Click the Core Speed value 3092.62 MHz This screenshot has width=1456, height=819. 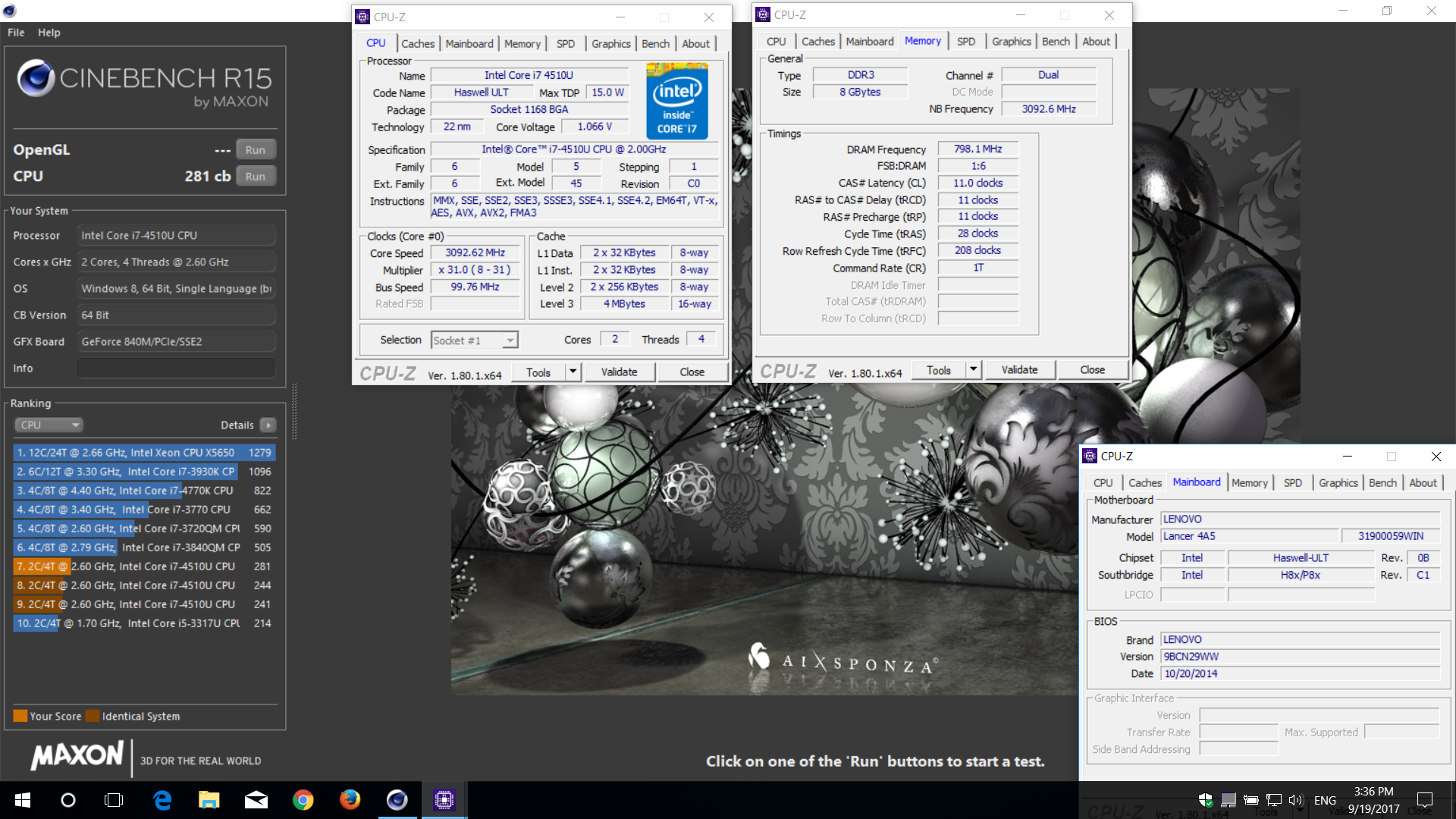coord(475,253)
